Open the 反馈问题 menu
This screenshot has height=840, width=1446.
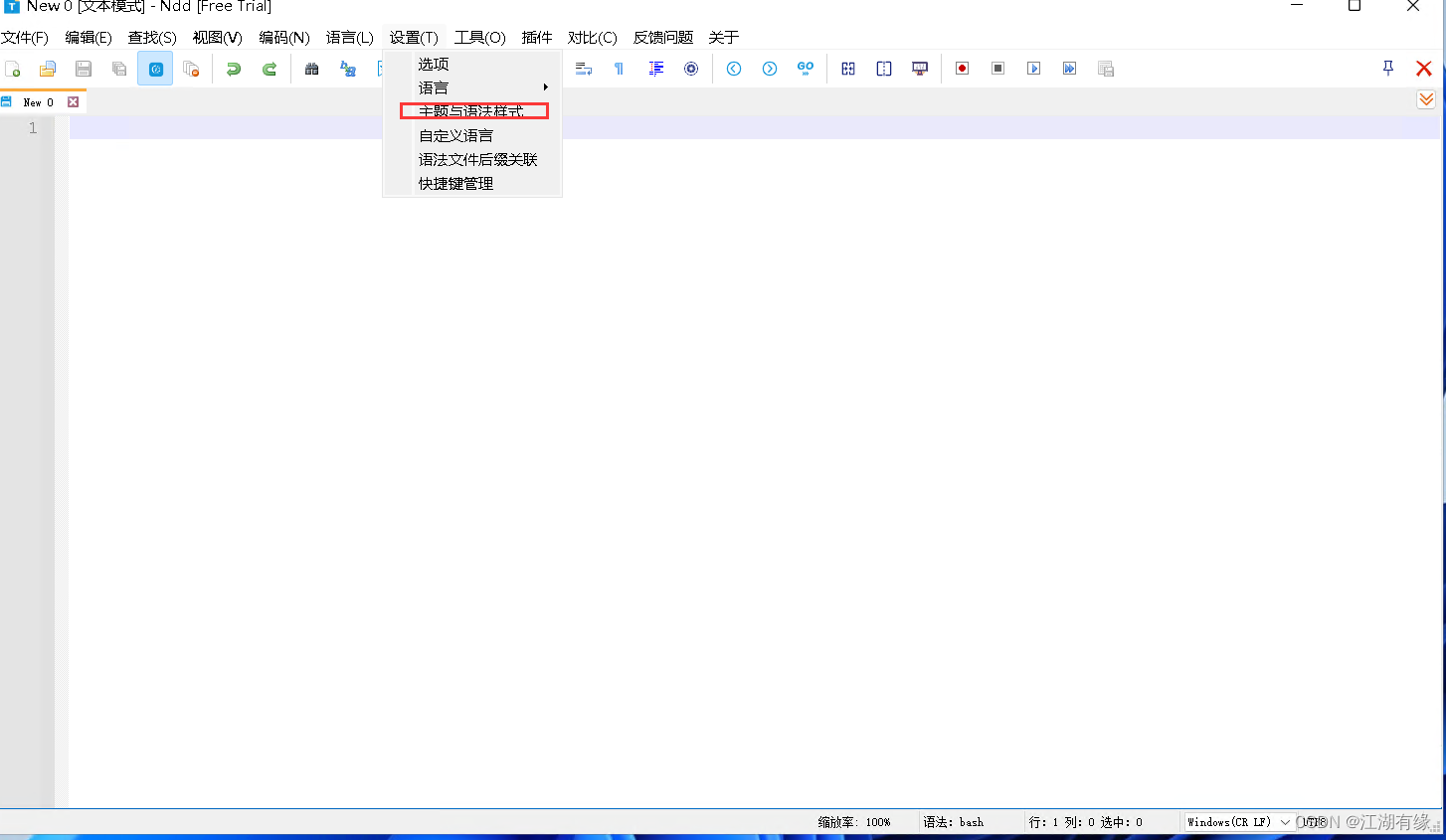(663, 38)
